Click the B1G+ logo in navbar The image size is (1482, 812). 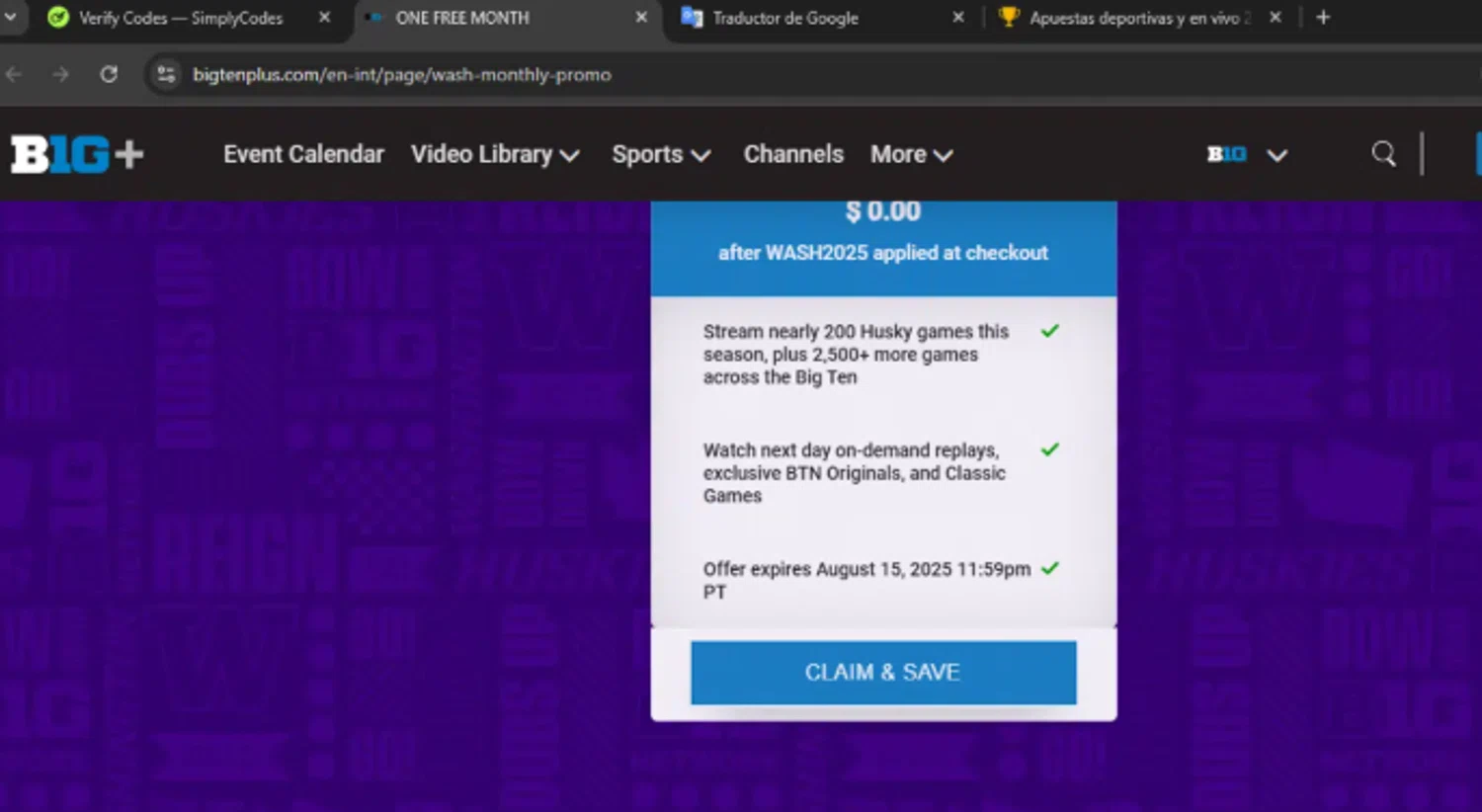pos(77,154)
